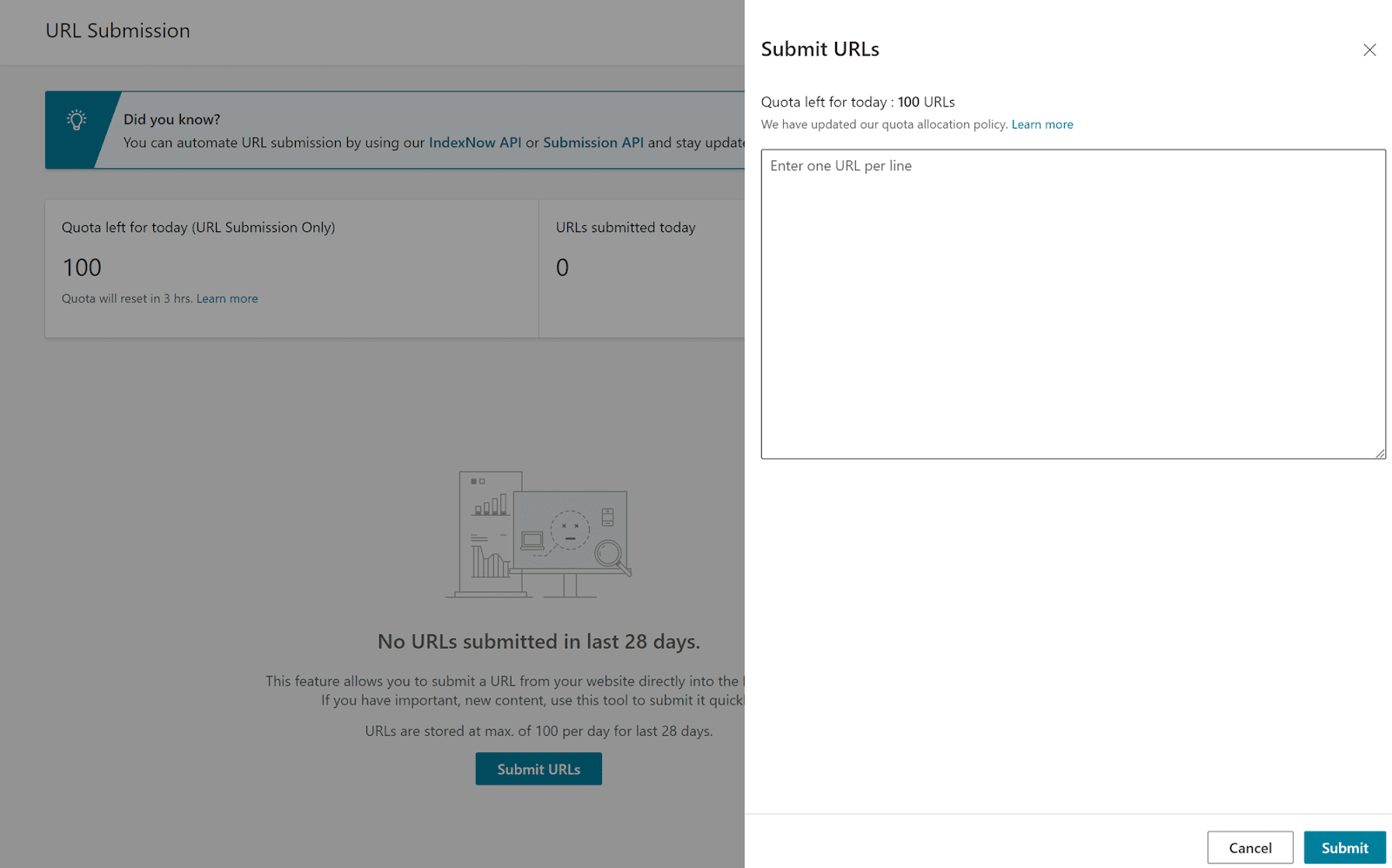The height and width of the screenshot is (868, 1392).
Task: Click the text area resize handle
Action: (x=1380, y=452)
